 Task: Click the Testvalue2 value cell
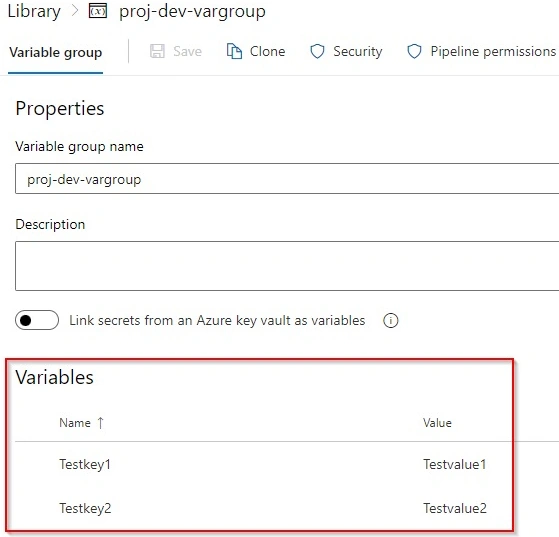[x=455, y=508]
